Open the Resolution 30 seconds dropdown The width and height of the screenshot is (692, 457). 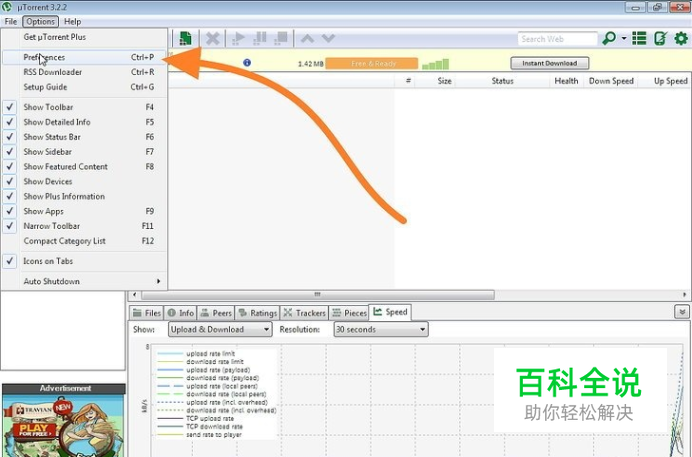(381, 330)
